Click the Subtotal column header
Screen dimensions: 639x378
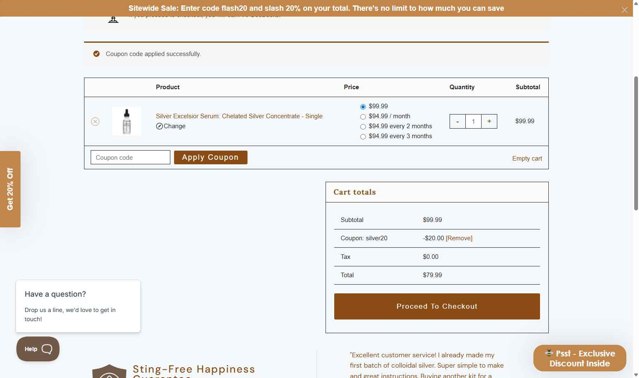click(528, 87)
